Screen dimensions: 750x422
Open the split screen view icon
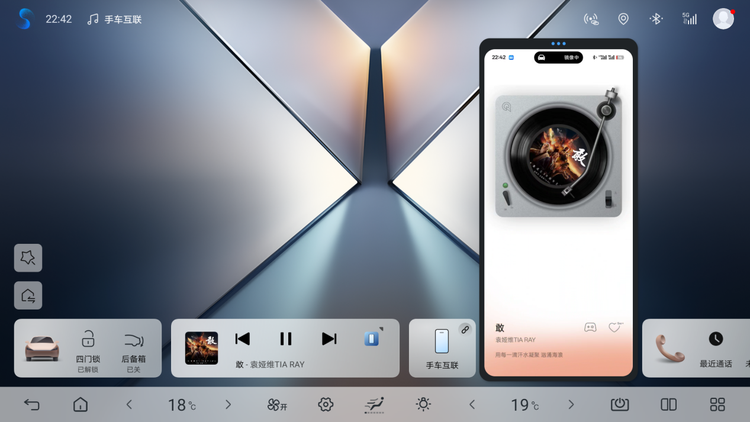pyautogui.click(x=668, y=404)
